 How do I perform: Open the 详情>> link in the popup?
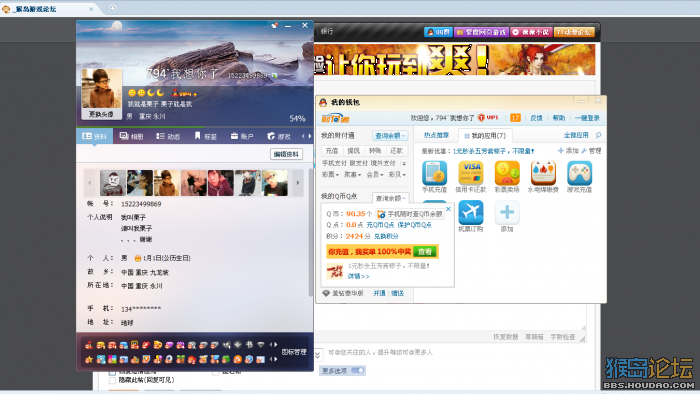click(358, 276)
